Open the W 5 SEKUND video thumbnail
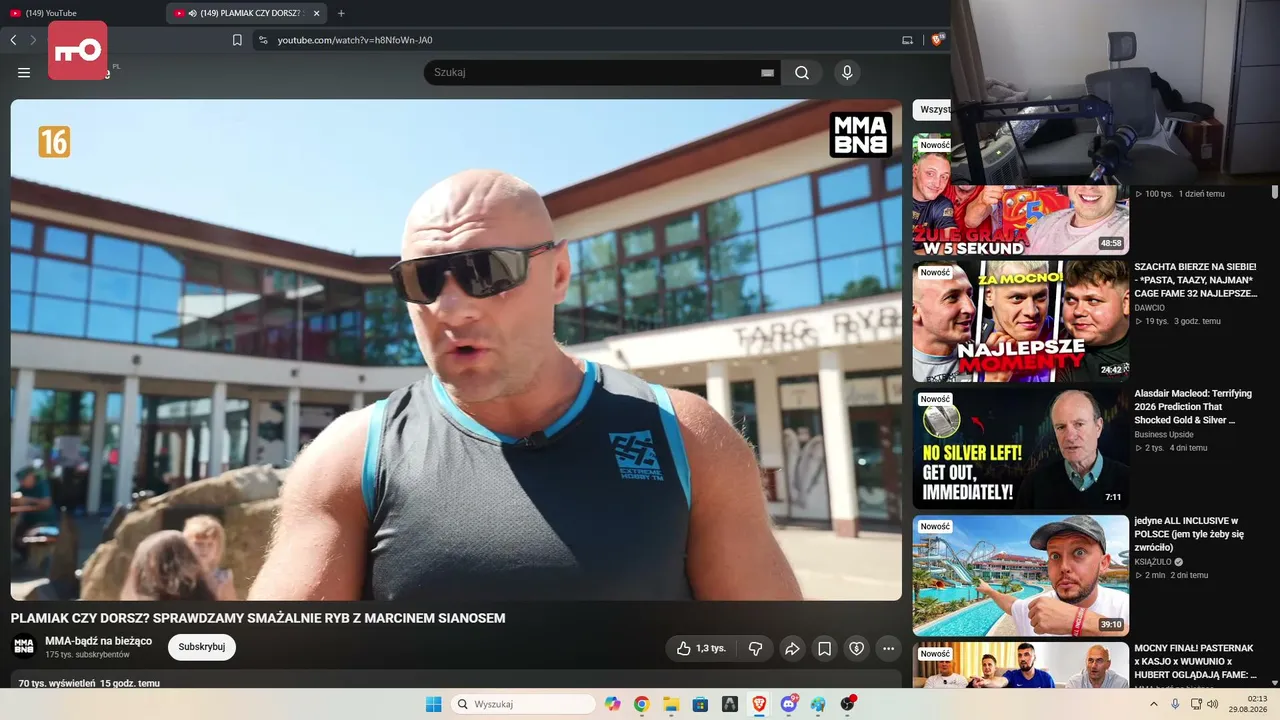Image resolution: width=1280 pixels, height=720 pixels. point(1021,195)
